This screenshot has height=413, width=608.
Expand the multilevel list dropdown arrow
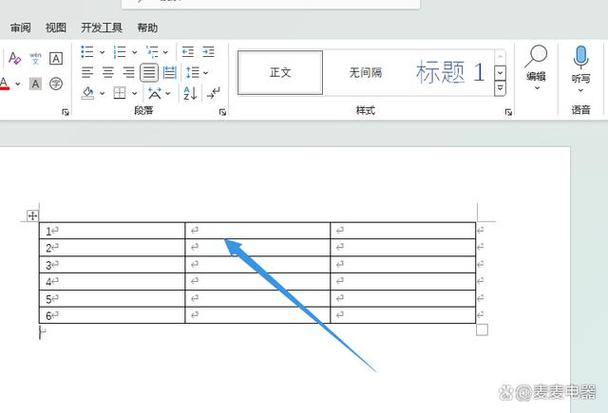[166, 52]
